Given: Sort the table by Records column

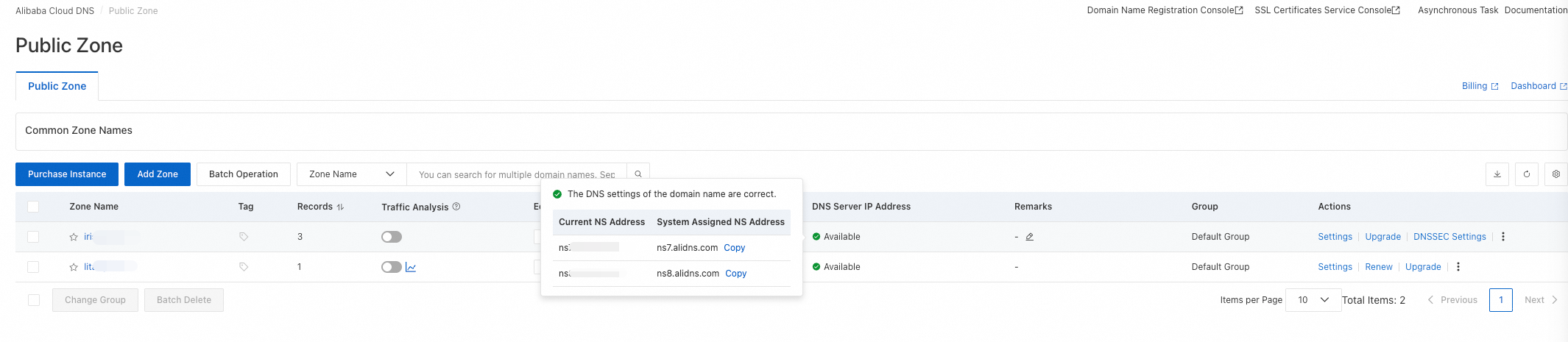Looking at the screenshot, I should point(340,207).
